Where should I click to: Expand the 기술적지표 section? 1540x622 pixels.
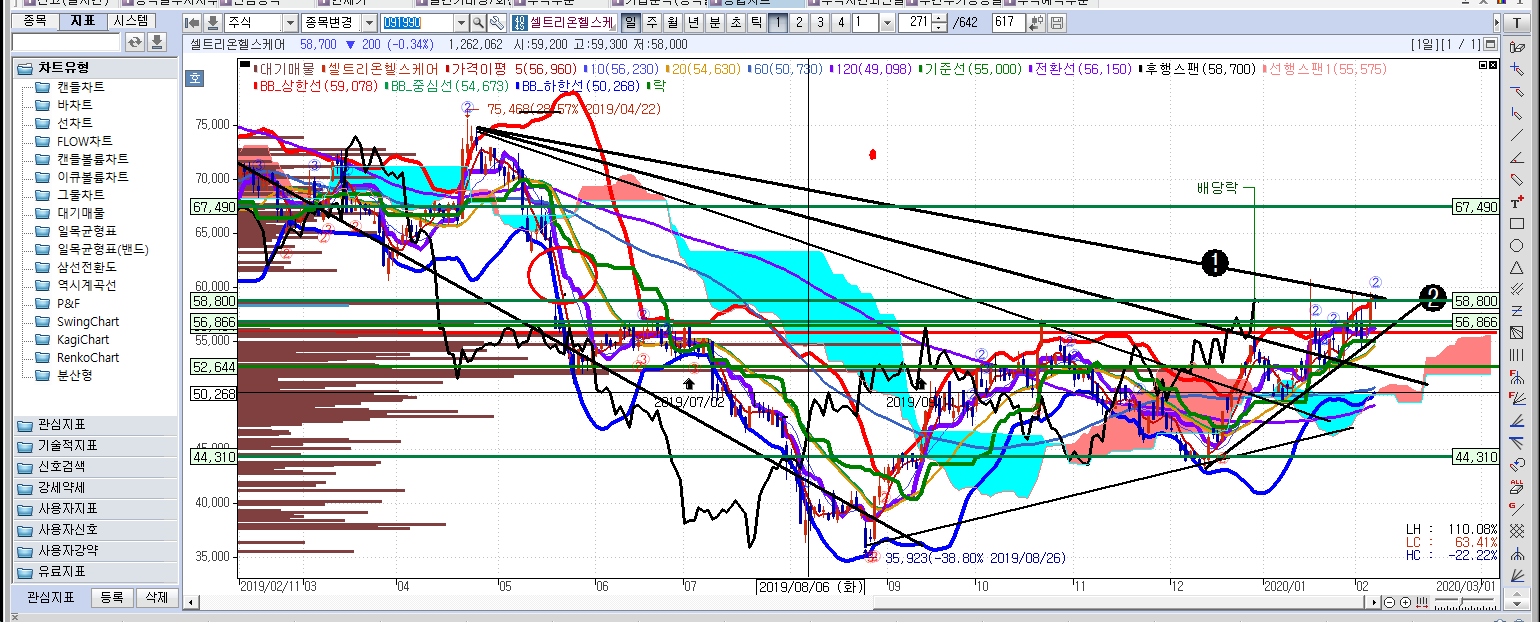[x=95, y=445]
